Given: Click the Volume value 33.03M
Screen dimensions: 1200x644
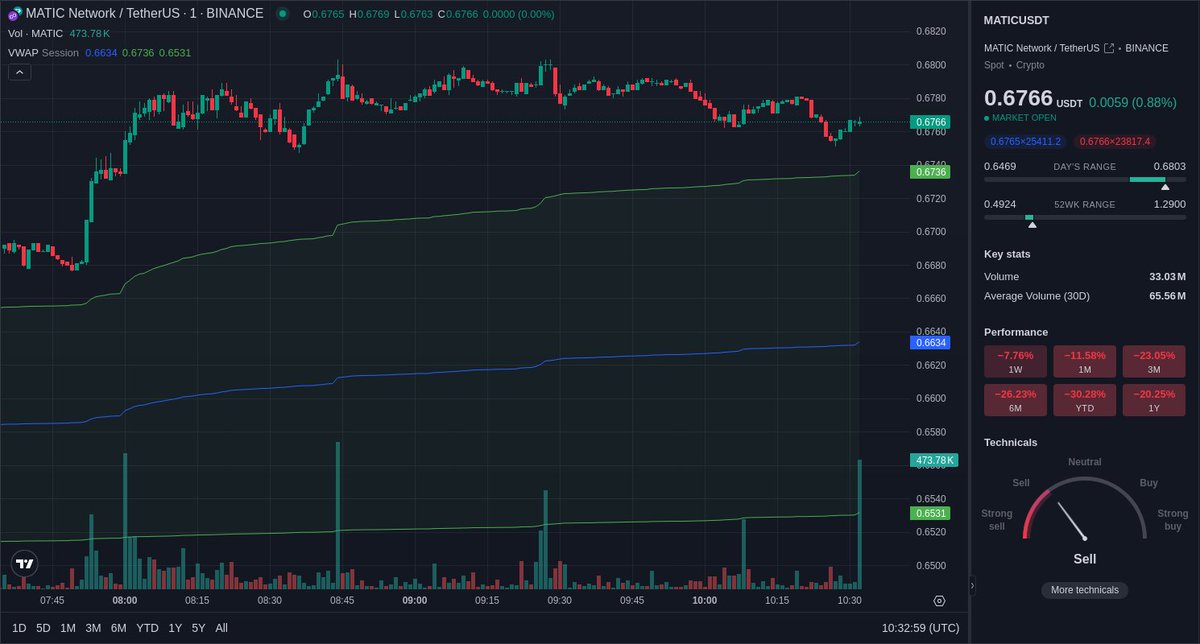Looking at the screenshot, I should point(1167,277).
